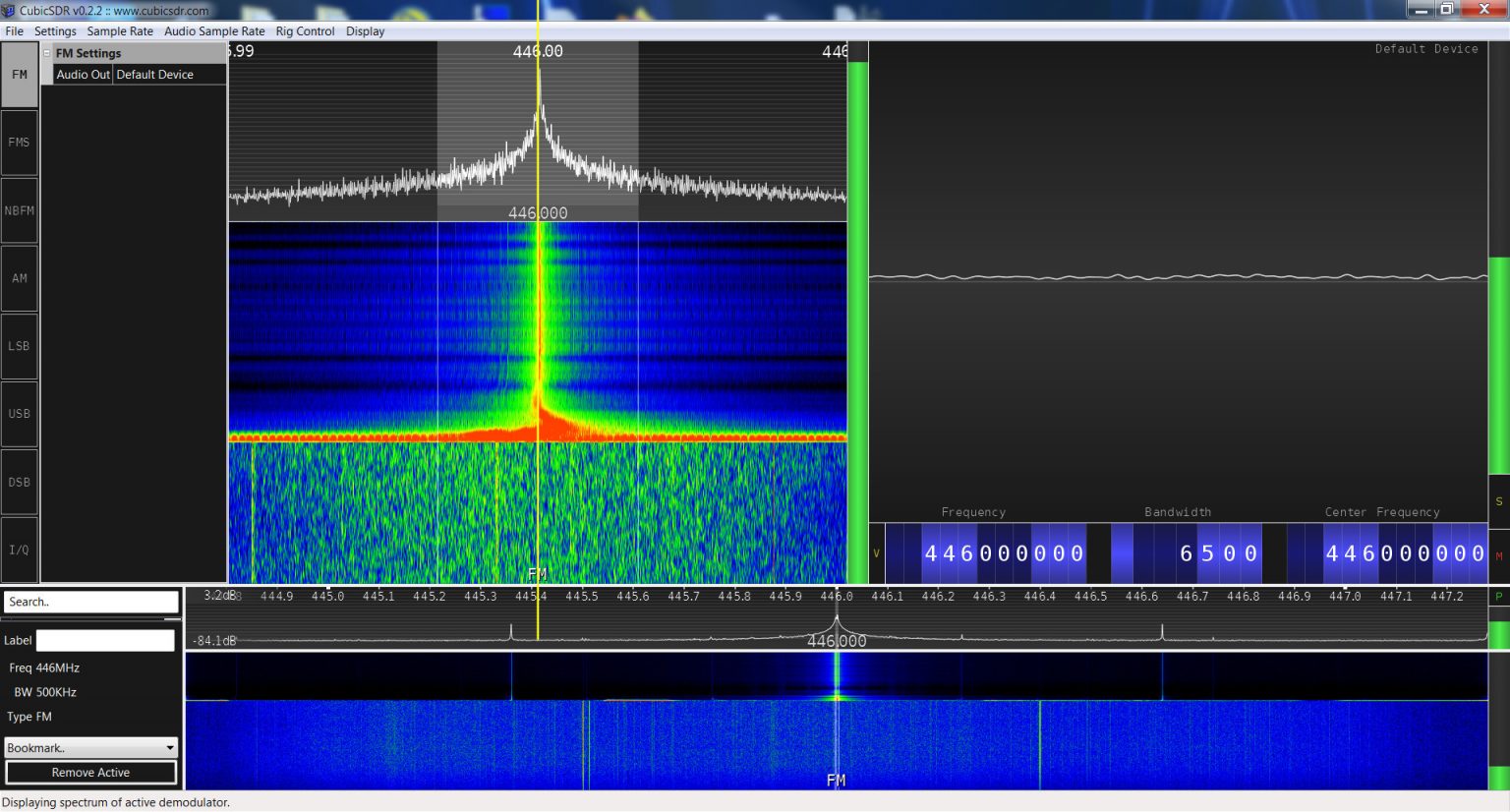Click inside the bookmark Search field
This screenshot has width=1510, height=812.
coord(90,601)
